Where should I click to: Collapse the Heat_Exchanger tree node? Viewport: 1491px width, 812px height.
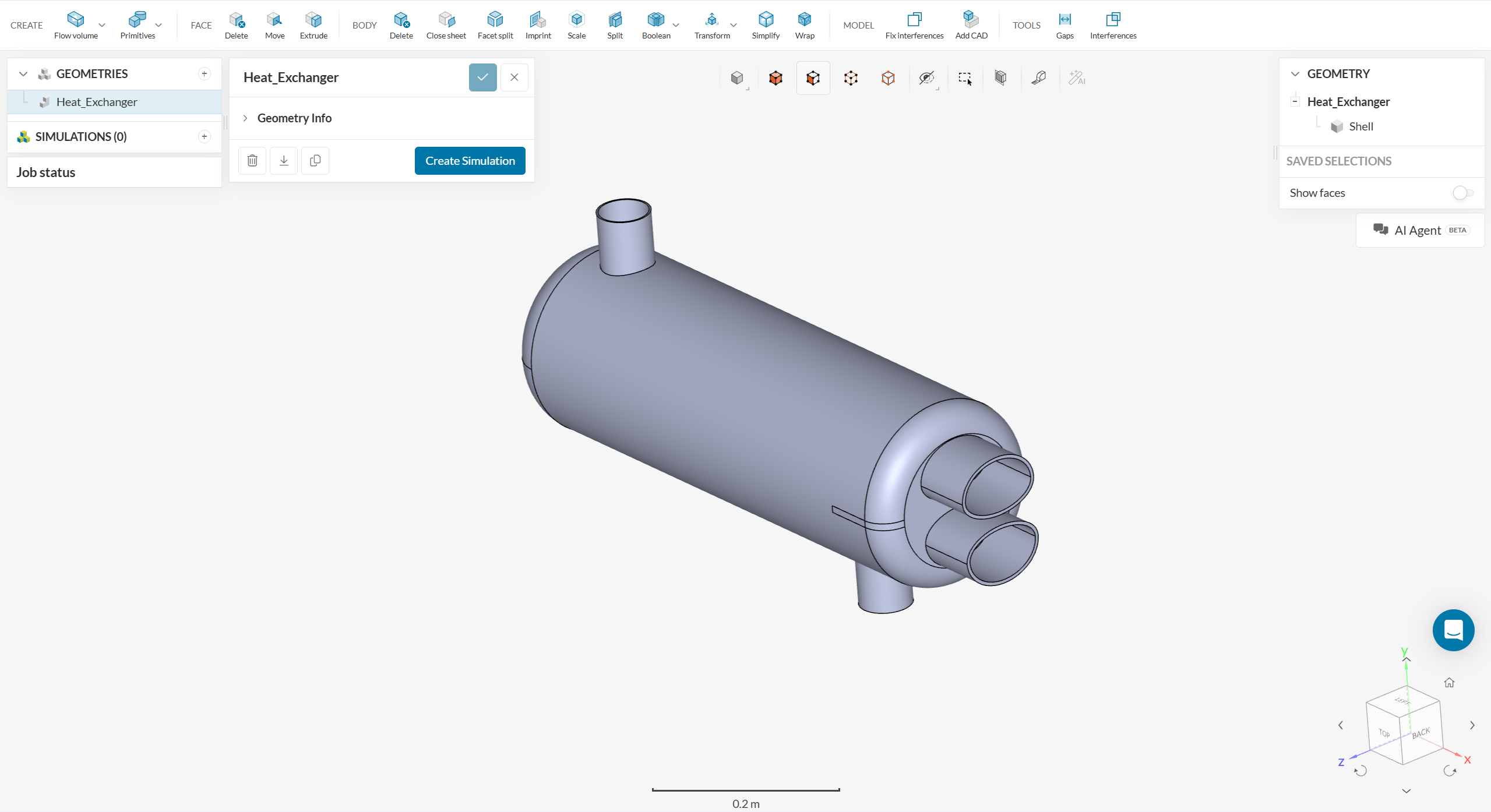pyautogui.click(x=1295, y=102)
